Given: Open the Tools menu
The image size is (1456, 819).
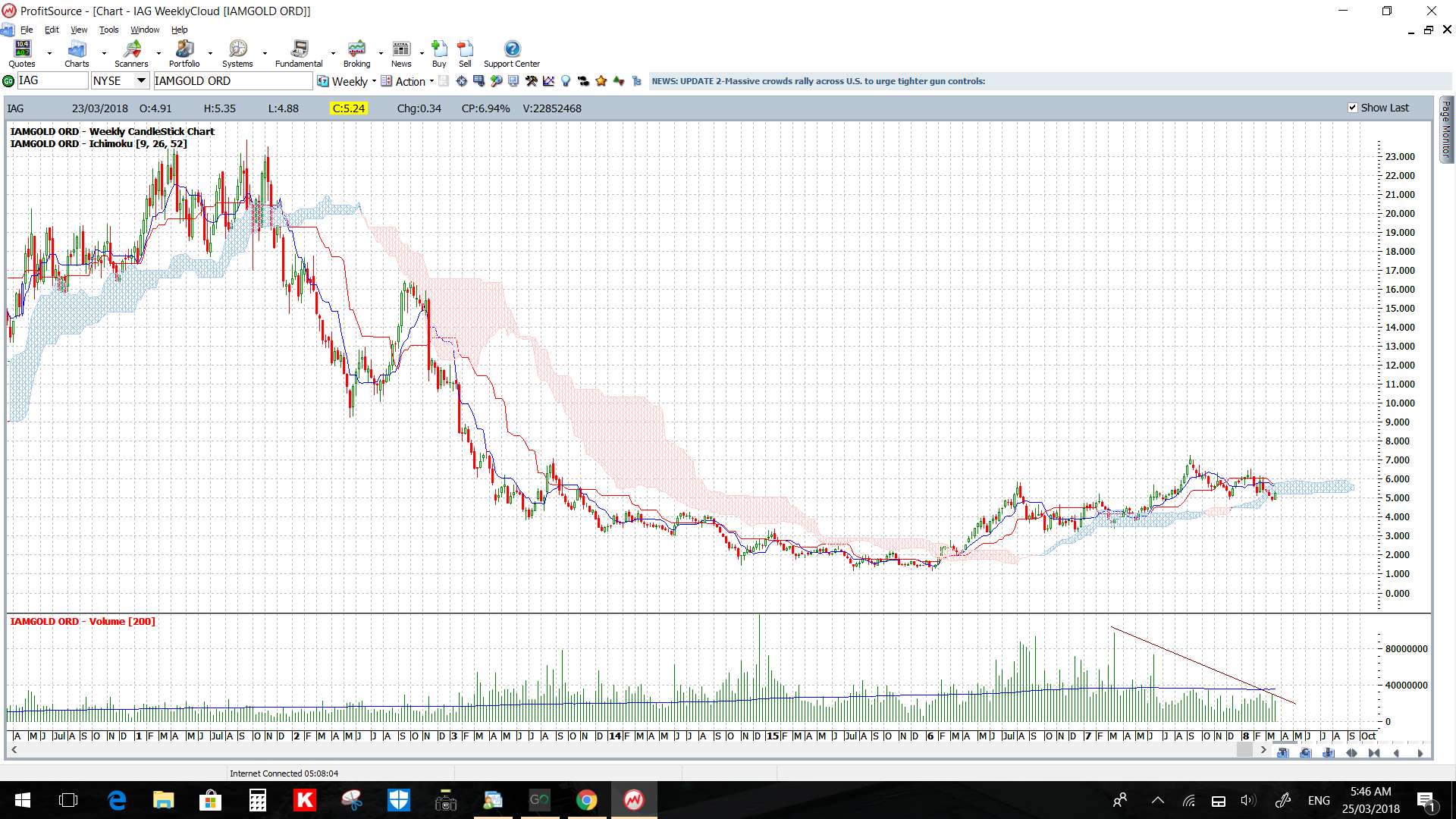Looking at the screenshot, I should pyautogui.click(x=109, y=30).
